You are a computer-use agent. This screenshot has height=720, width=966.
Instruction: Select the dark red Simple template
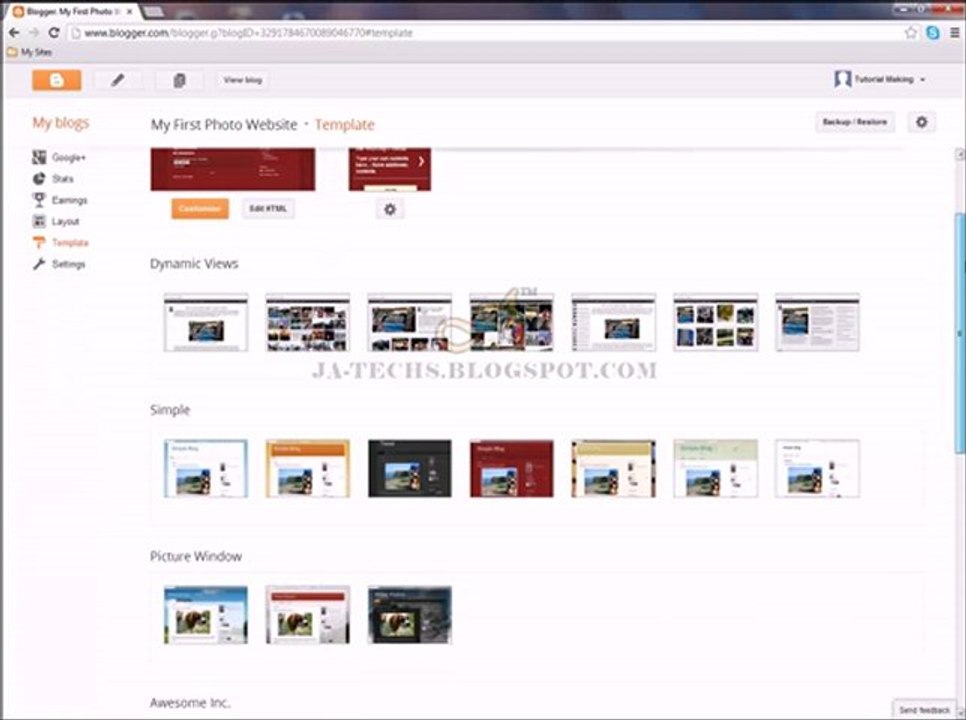click(511, 469)
